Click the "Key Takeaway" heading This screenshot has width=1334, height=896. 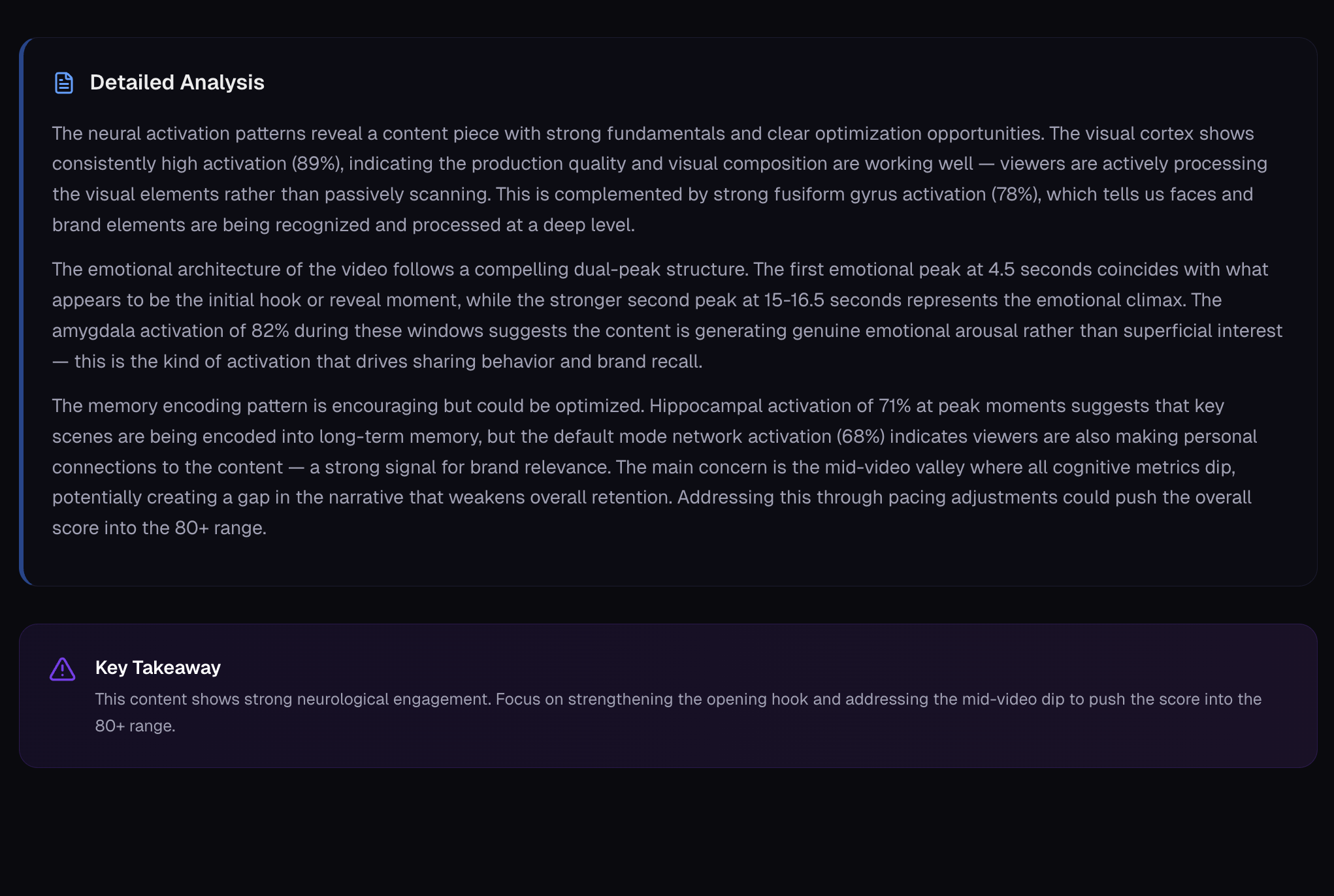click(x=158, y=667)
